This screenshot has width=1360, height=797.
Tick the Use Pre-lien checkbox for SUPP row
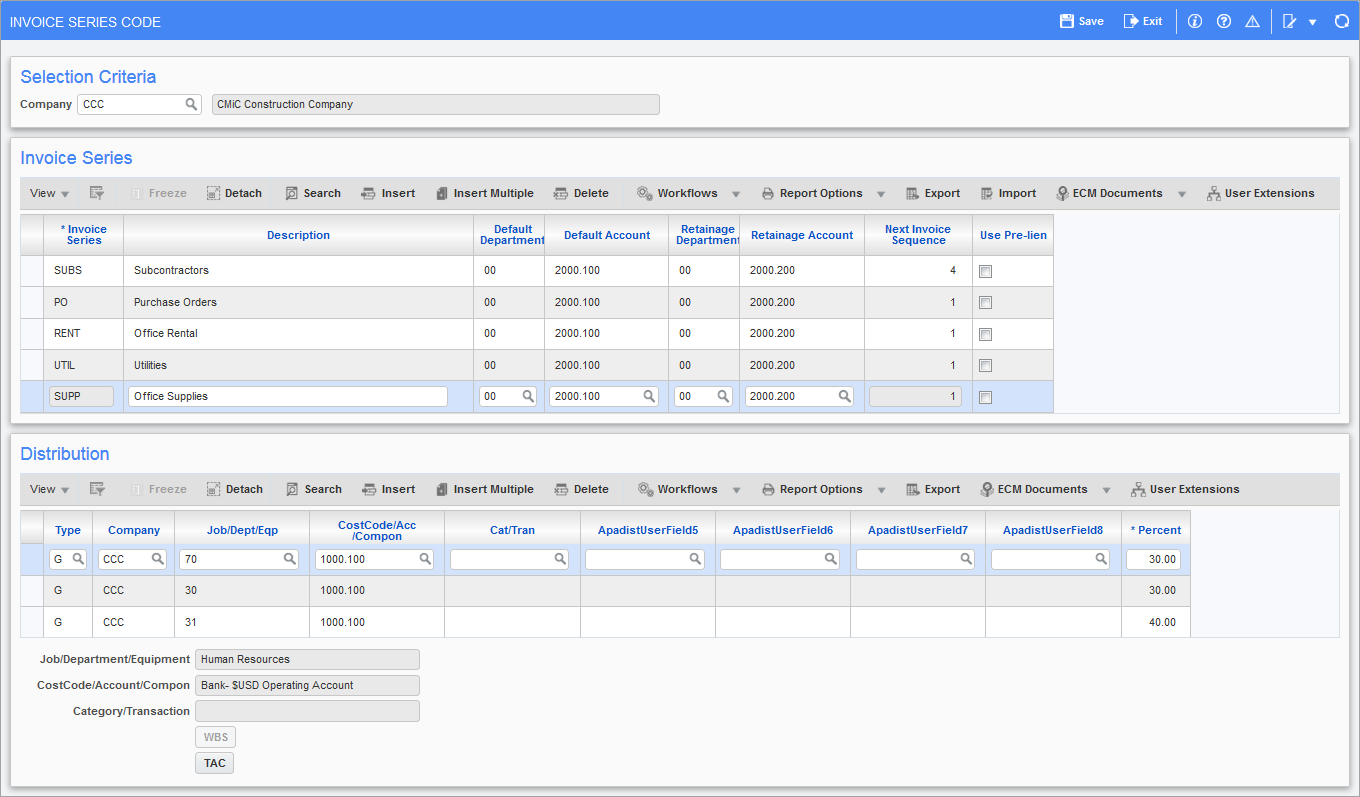click(985, 396)
